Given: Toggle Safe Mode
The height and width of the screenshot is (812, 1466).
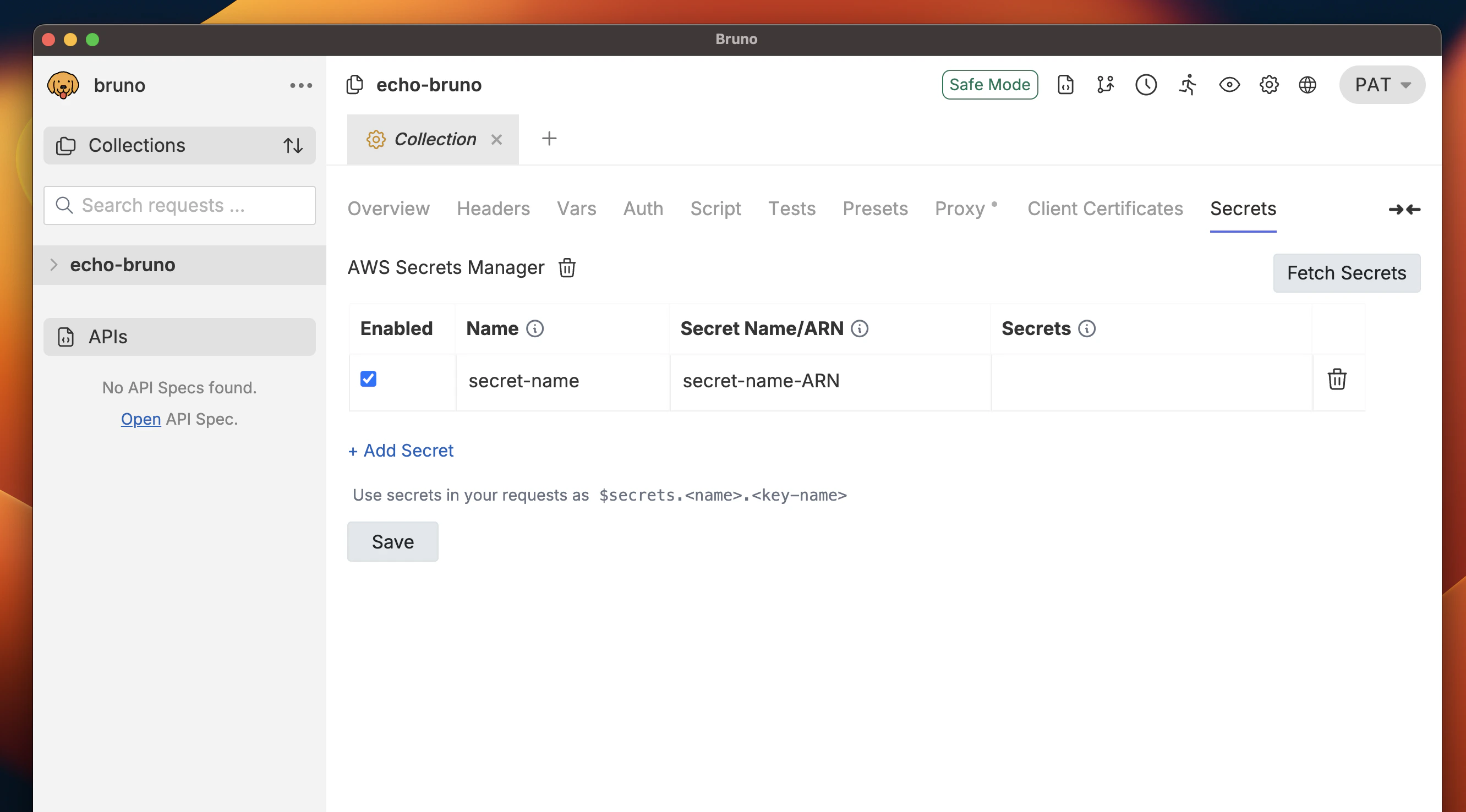Looking at the screenshot, I should 989,84.
